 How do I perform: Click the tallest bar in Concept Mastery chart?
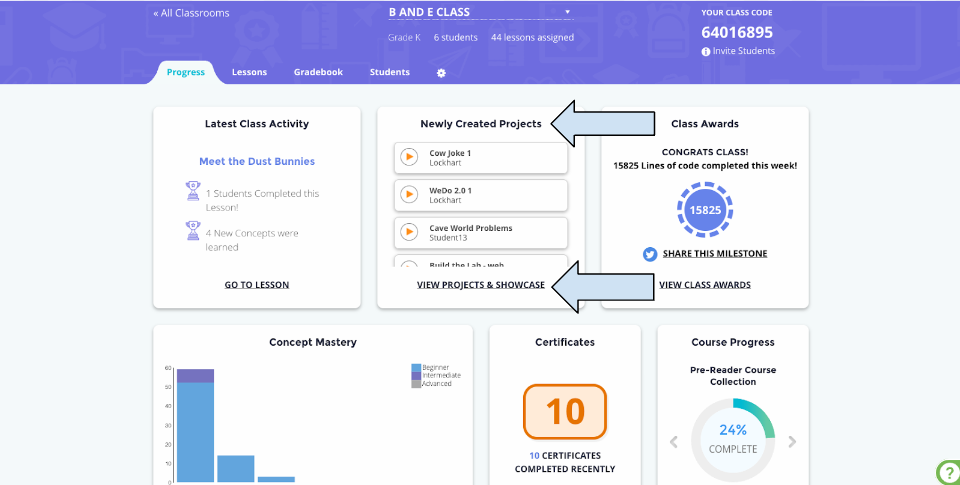point(195,426)
